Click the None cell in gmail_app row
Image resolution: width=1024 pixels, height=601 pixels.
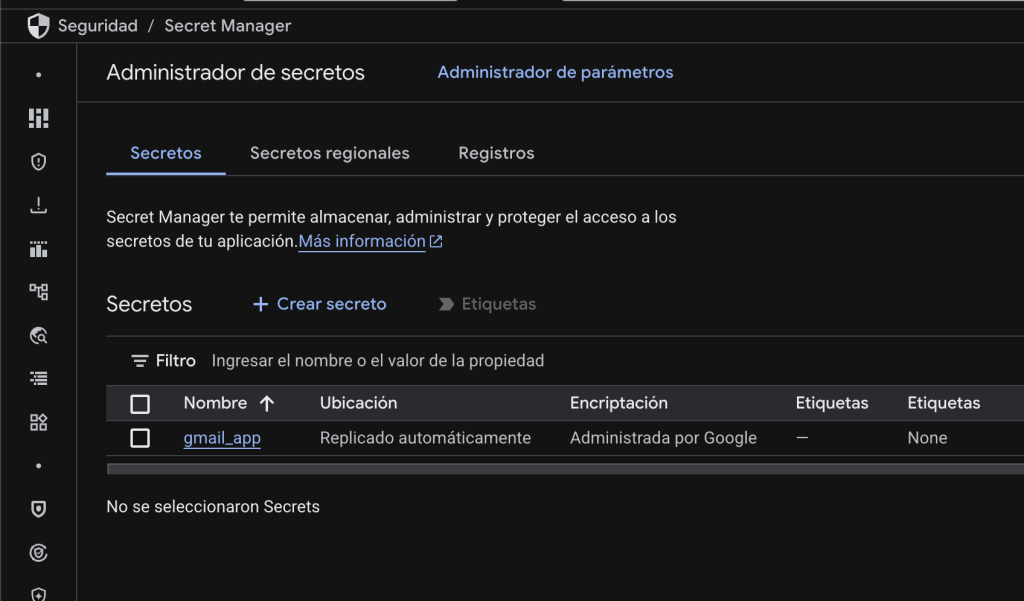point(927,438)
